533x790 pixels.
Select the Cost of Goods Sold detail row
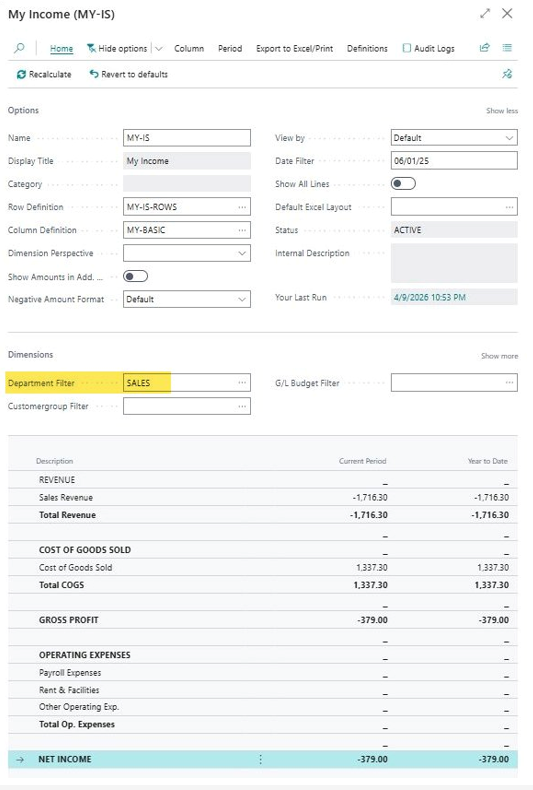(263, 567)
